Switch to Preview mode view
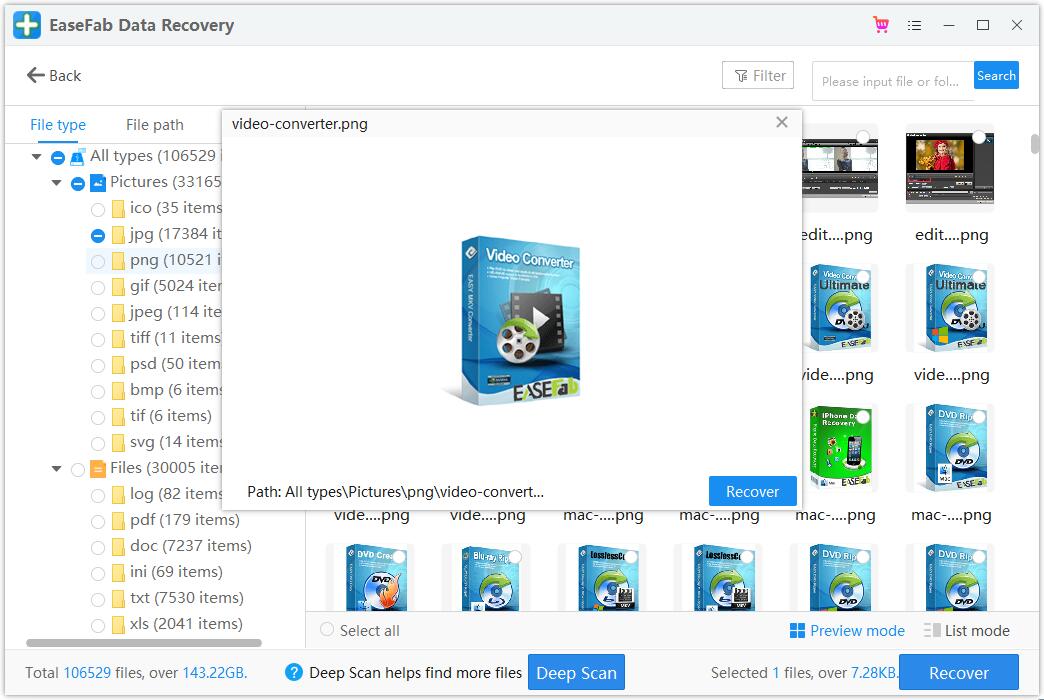Screen dimensions: 1044x700 coord(847,630)
